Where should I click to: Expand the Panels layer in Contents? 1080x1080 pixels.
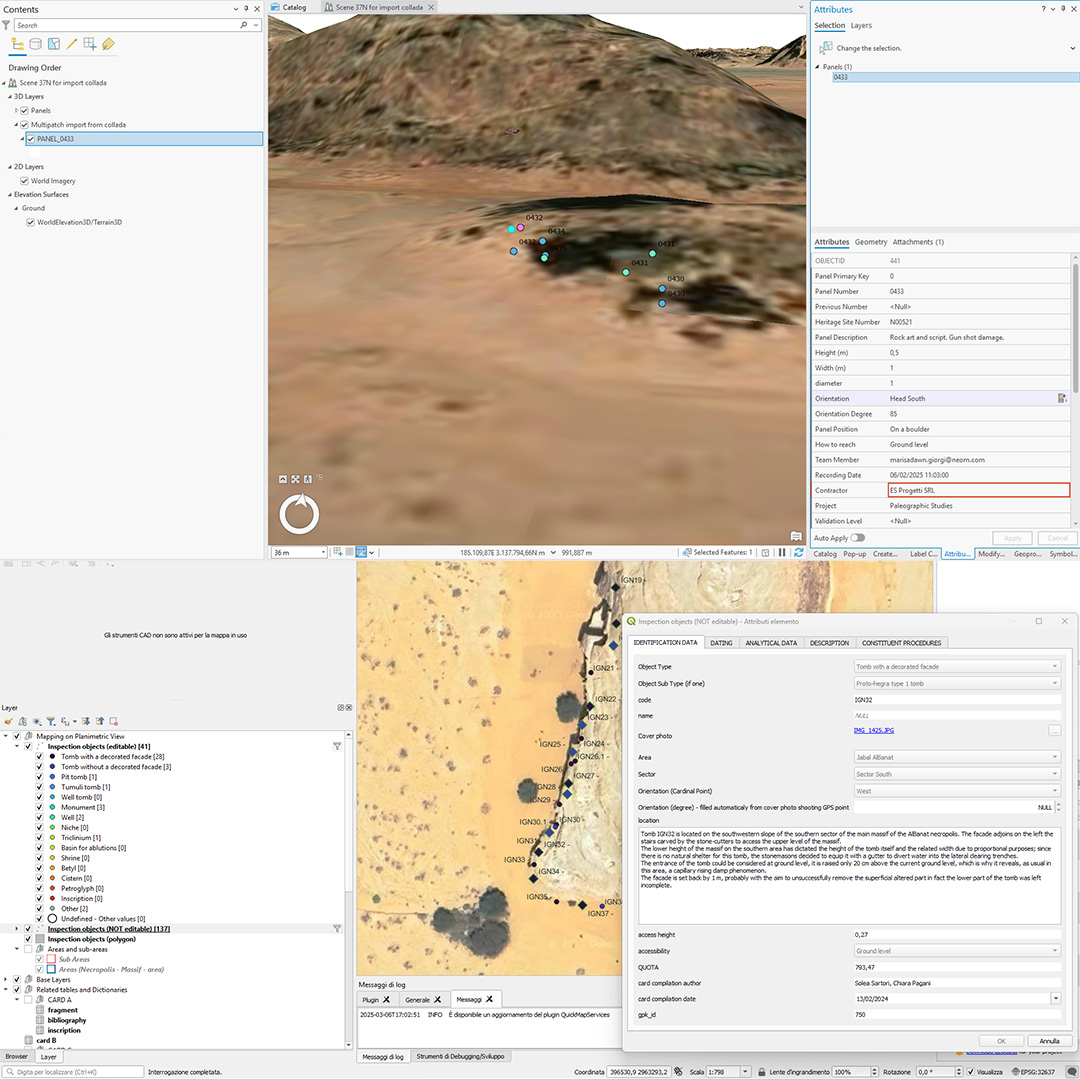point(16,110)
